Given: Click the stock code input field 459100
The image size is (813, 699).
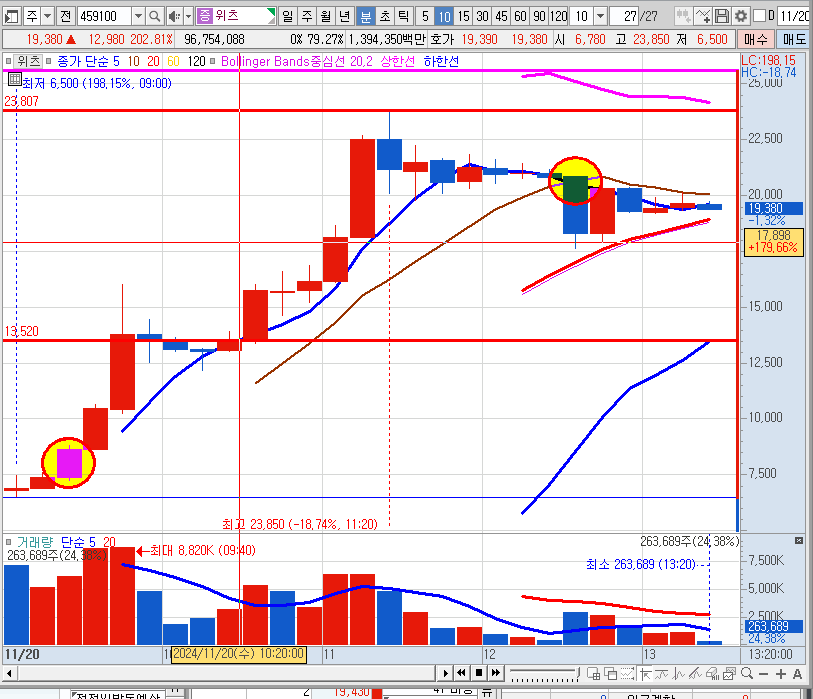Looking at the screenshot, I should (x=105, y=17).
